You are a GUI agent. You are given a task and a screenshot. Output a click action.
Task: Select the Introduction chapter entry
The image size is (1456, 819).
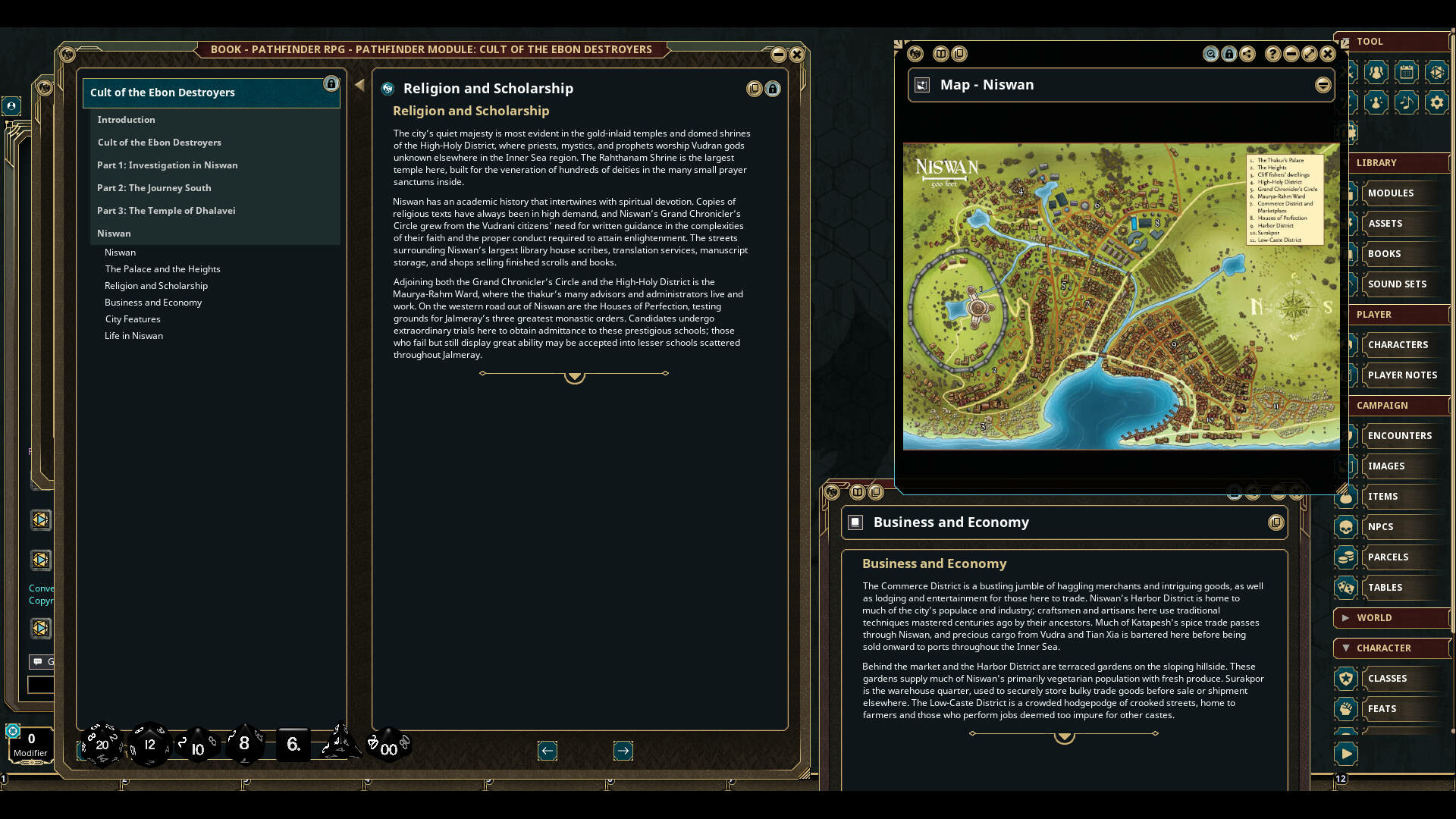126,119
